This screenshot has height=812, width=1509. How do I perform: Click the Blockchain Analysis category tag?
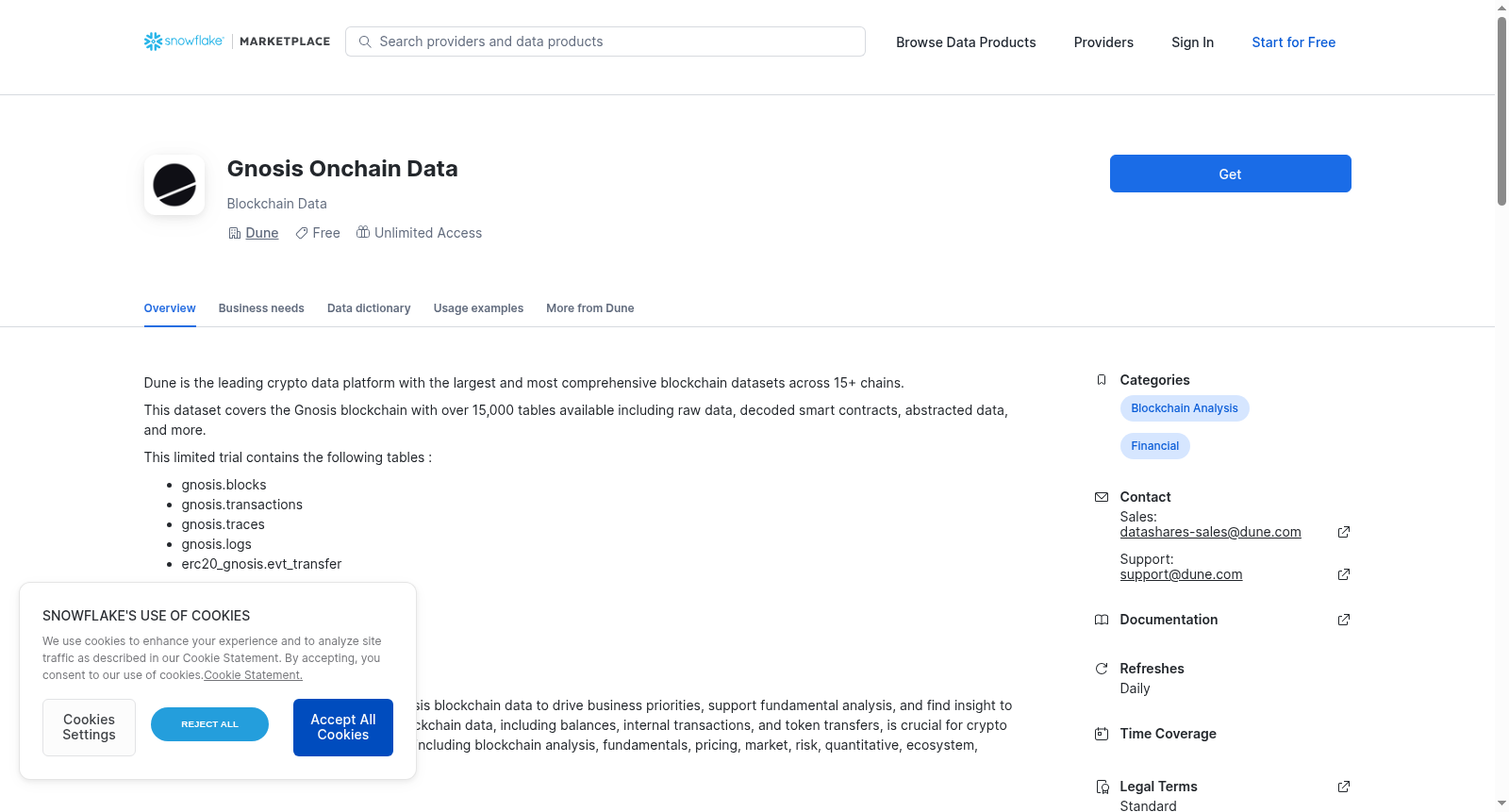[x=1185, y=408]
